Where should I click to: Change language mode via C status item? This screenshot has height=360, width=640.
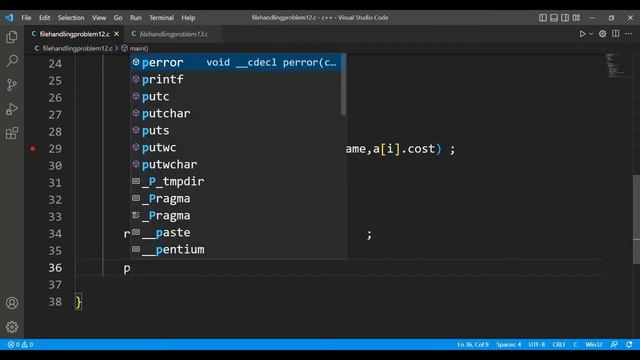(575, 344)
